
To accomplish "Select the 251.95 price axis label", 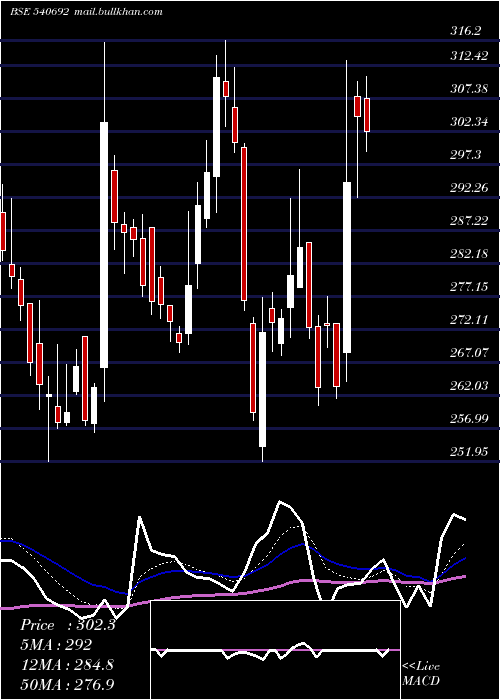I will click(x=469, y=452).
